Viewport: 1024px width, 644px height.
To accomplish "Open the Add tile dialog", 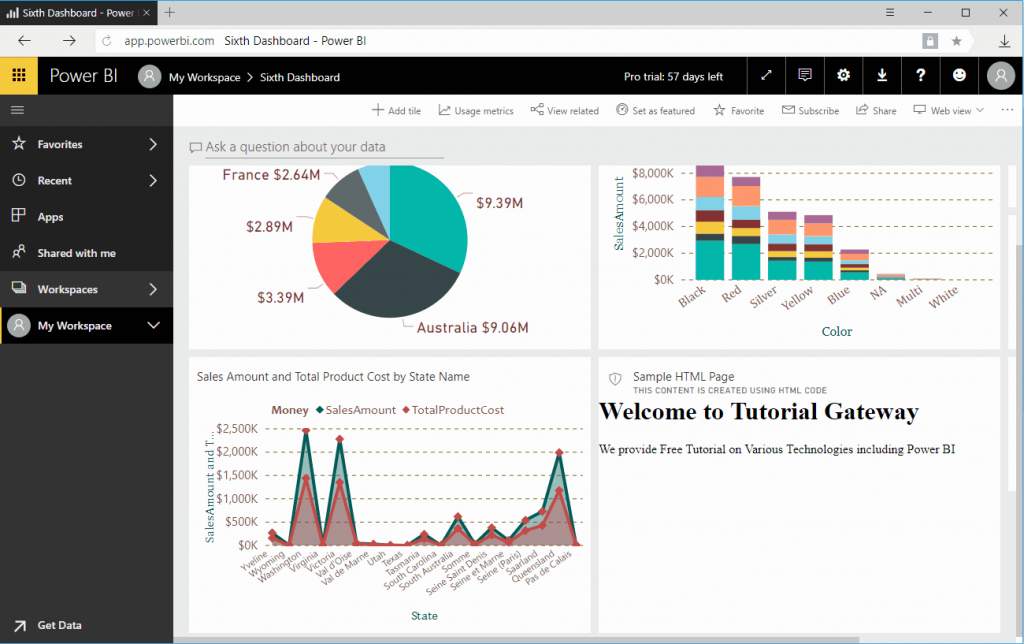I will tap(396, 110).
